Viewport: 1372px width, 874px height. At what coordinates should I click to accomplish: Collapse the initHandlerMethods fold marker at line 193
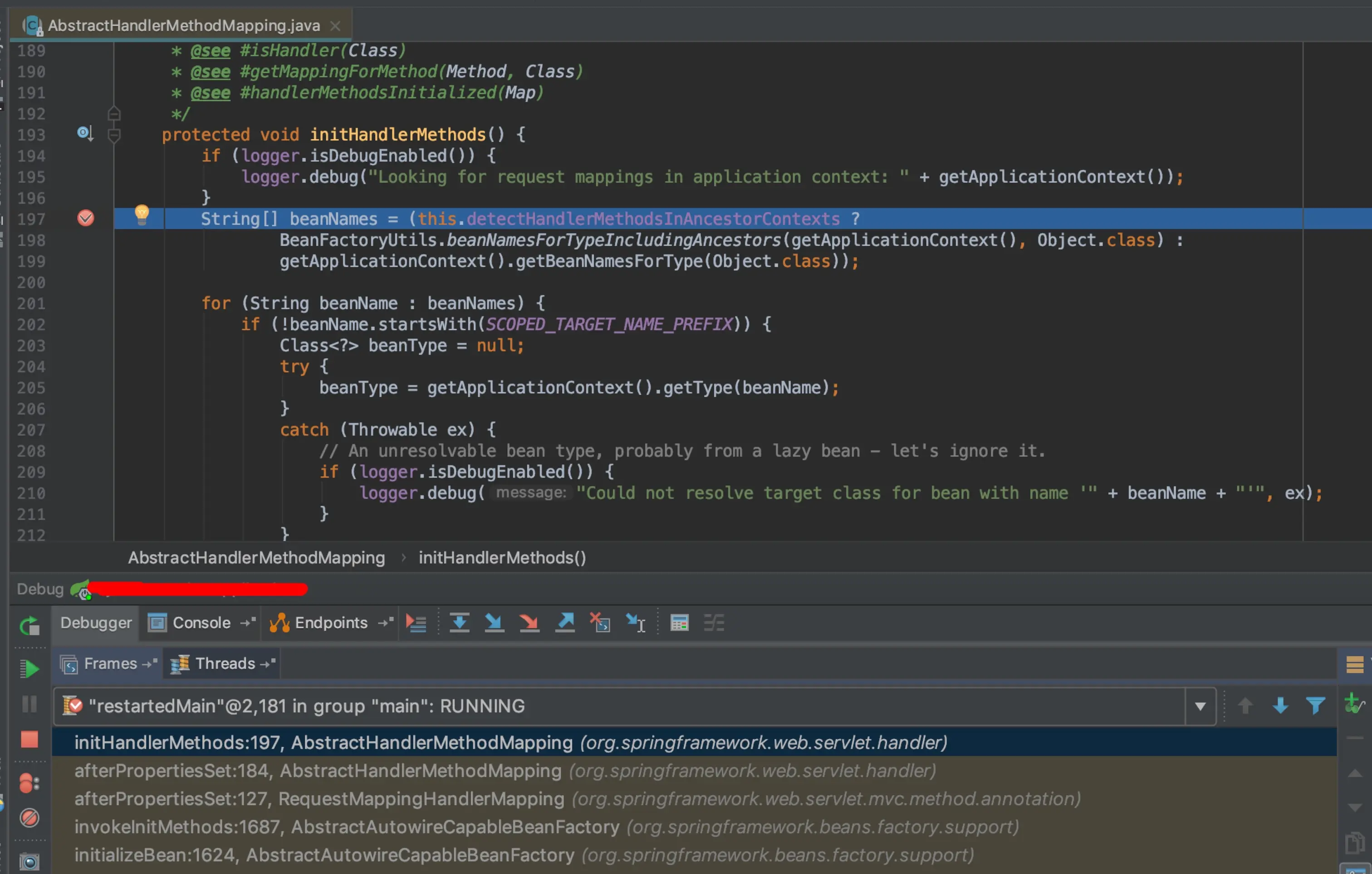(x=114, y=135)
